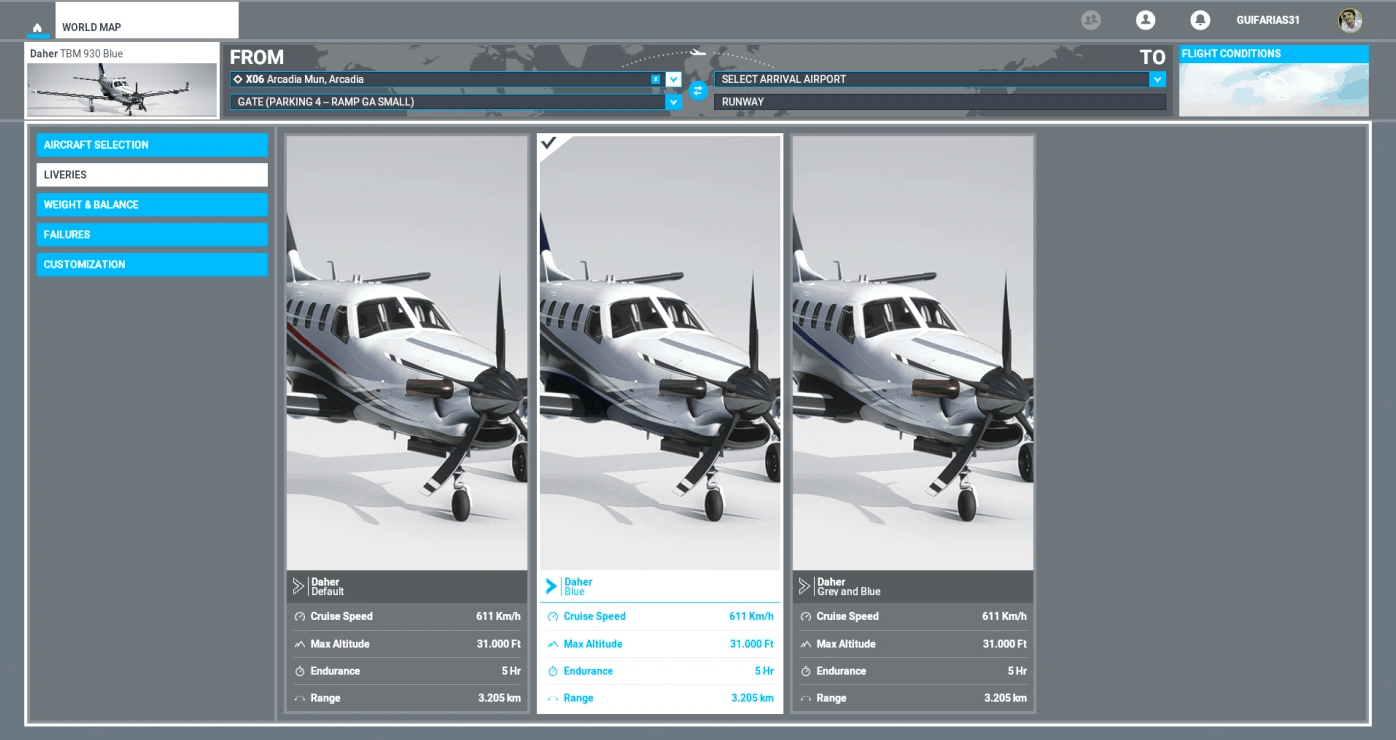Expand the departure airport dropdown
The height and width of the screenshot is (740, 1396).
coord(673,79)
